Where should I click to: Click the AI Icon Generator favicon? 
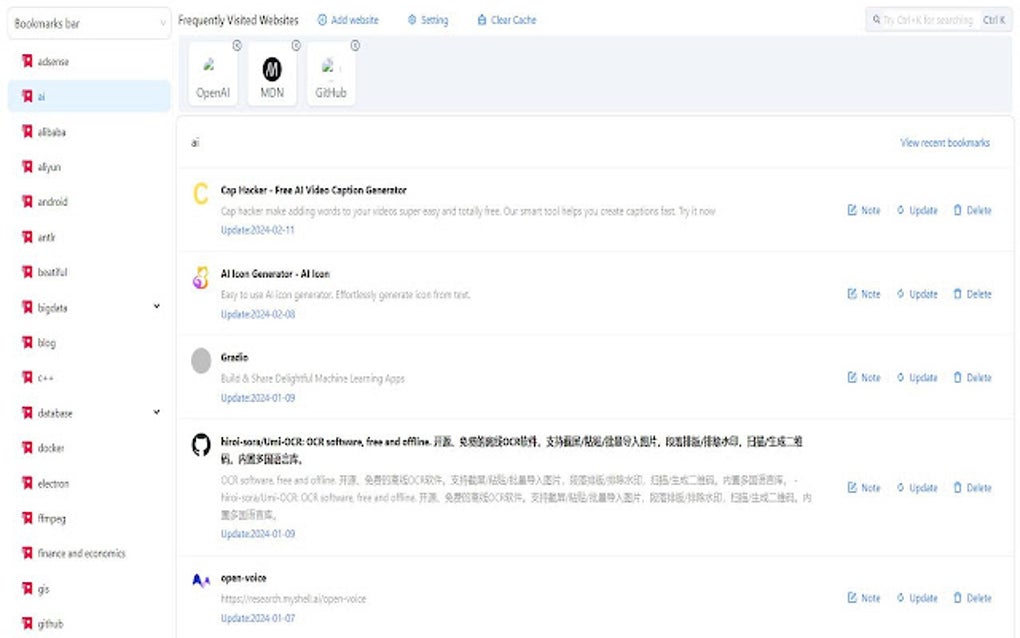coord(201,277)
